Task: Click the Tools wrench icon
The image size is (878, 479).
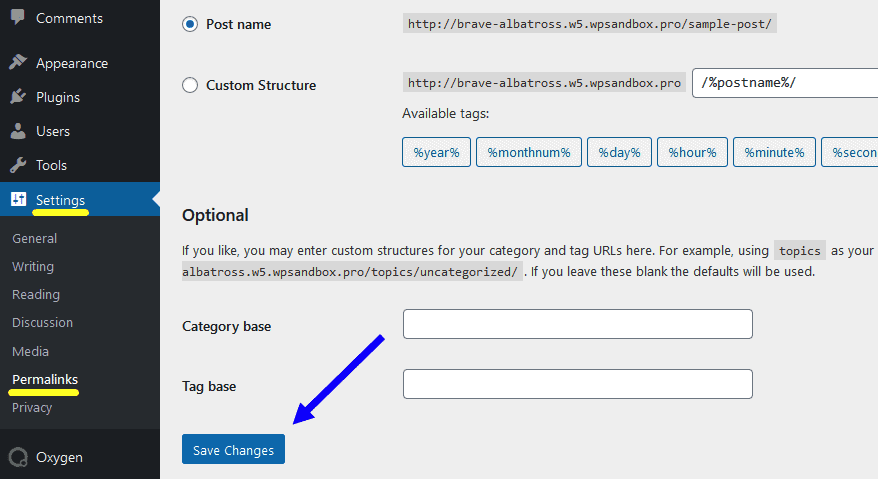Action: 18,165
